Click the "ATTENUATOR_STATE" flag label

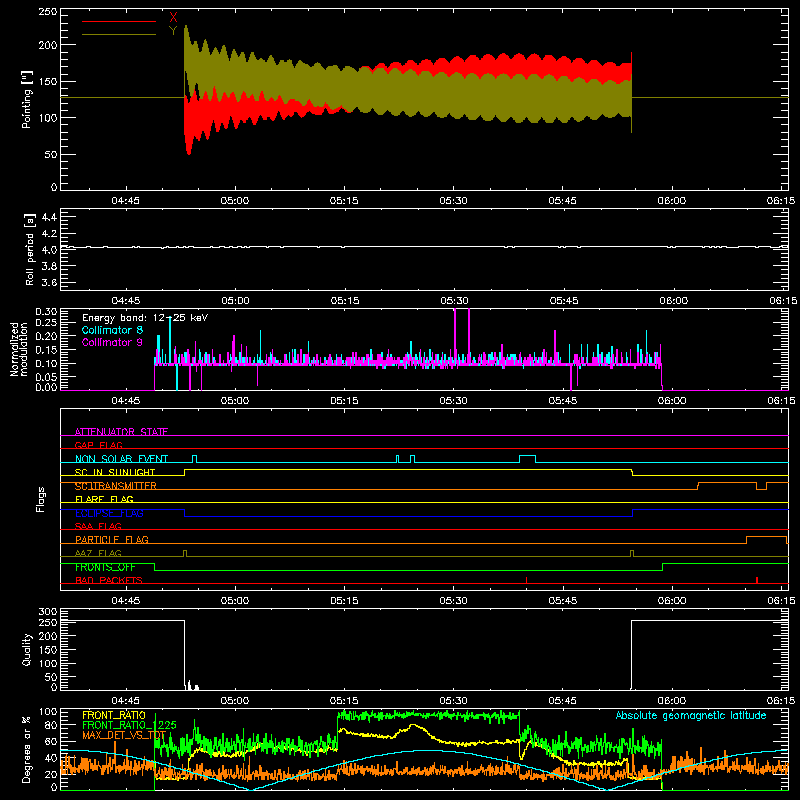[121, 432]
